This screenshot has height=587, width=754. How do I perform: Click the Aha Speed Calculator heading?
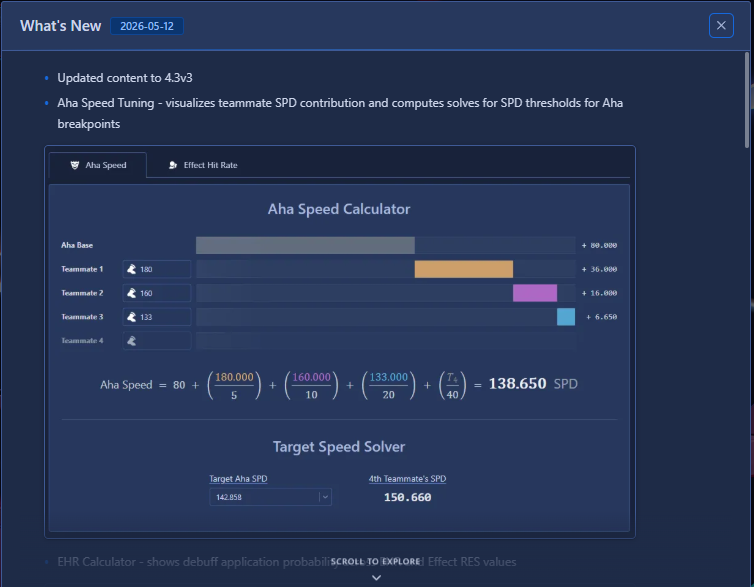(339, 209)
